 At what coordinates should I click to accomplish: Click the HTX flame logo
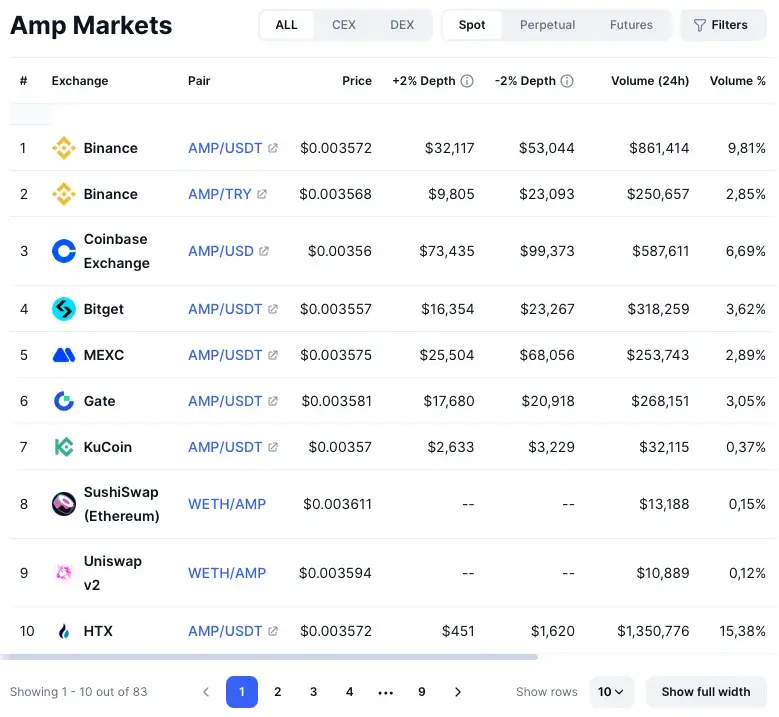(64, 631)
